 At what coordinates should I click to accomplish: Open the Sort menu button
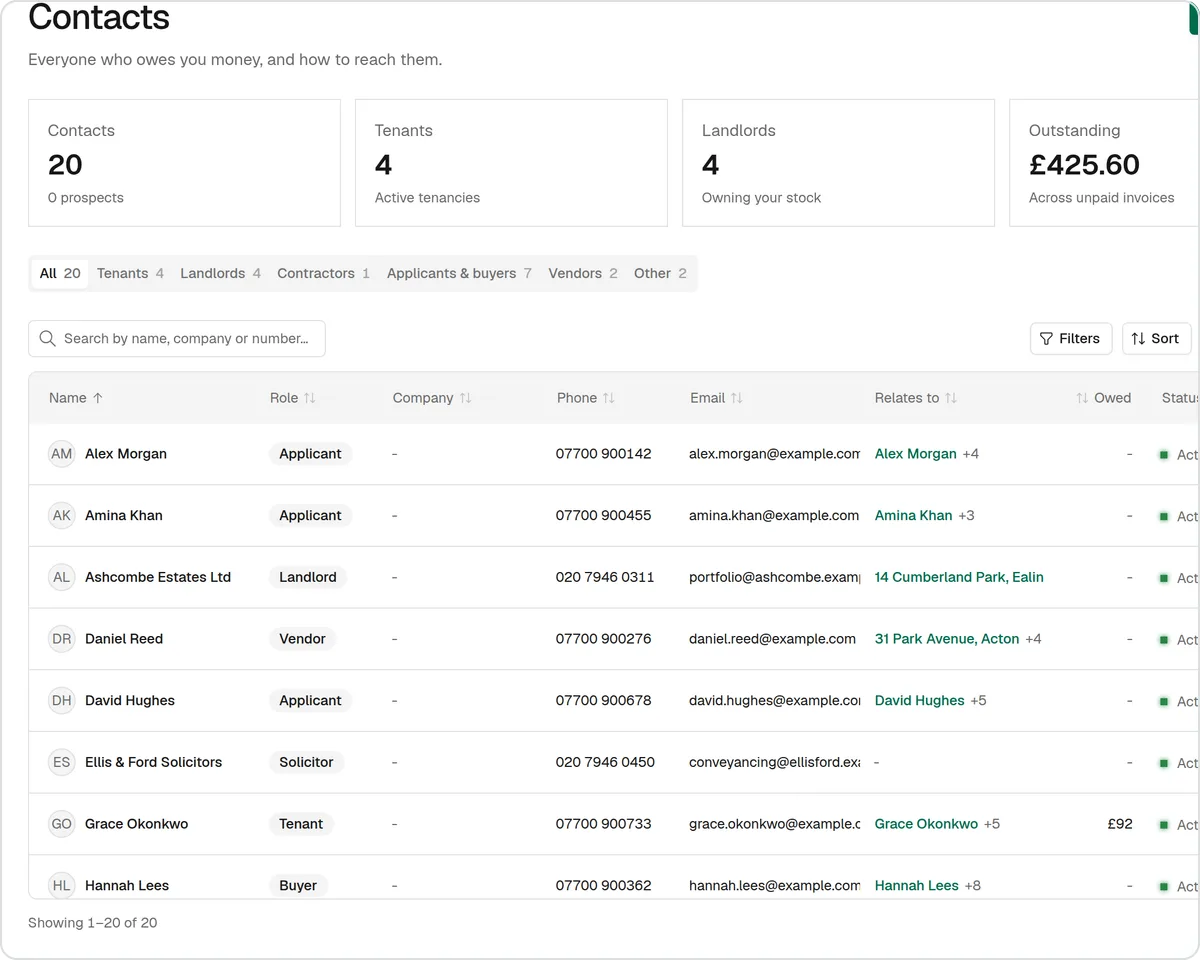[x=1157, y=339]
